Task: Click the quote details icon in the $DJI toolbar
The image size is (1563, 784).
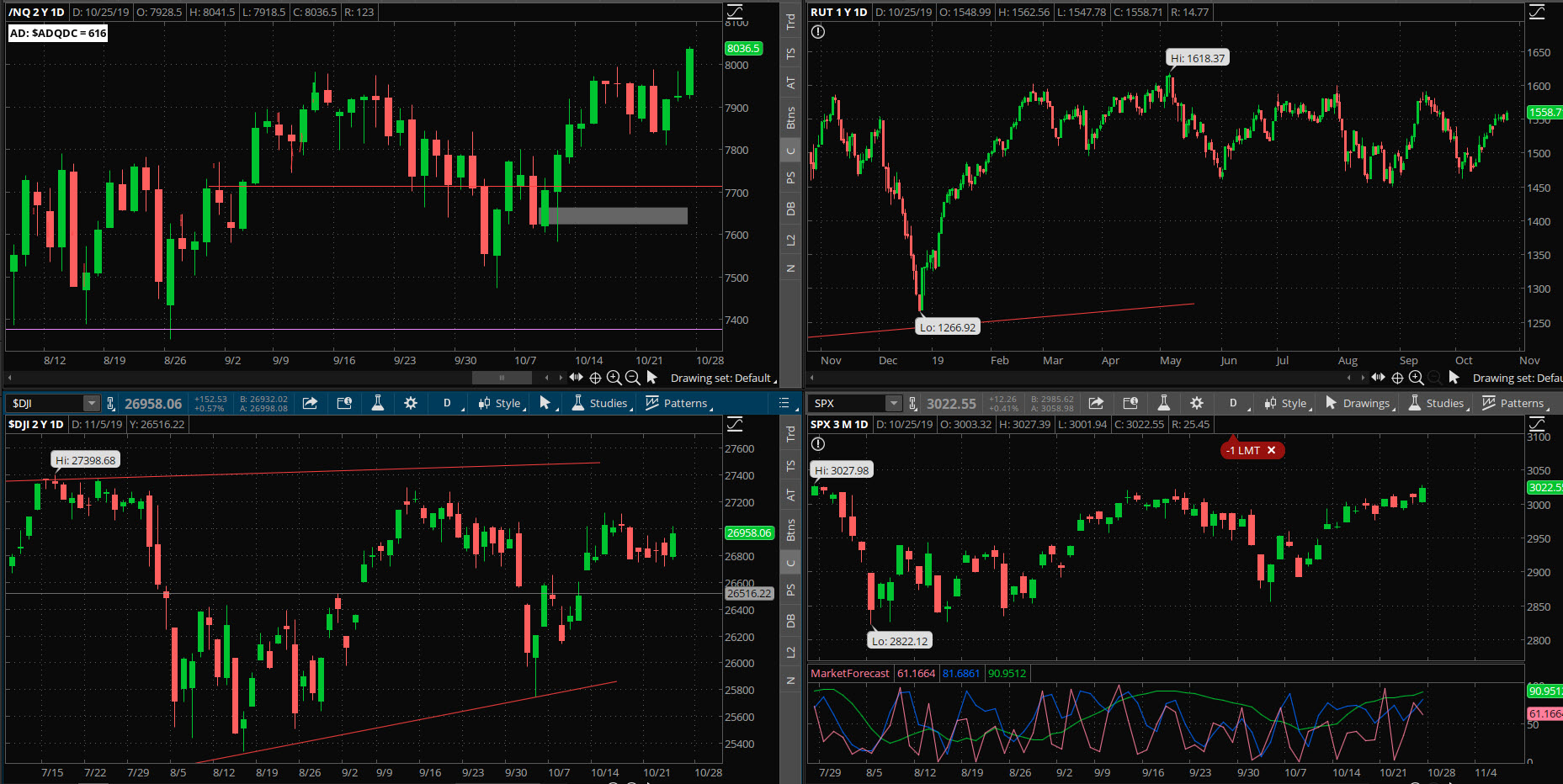Action: pos(344,403)
